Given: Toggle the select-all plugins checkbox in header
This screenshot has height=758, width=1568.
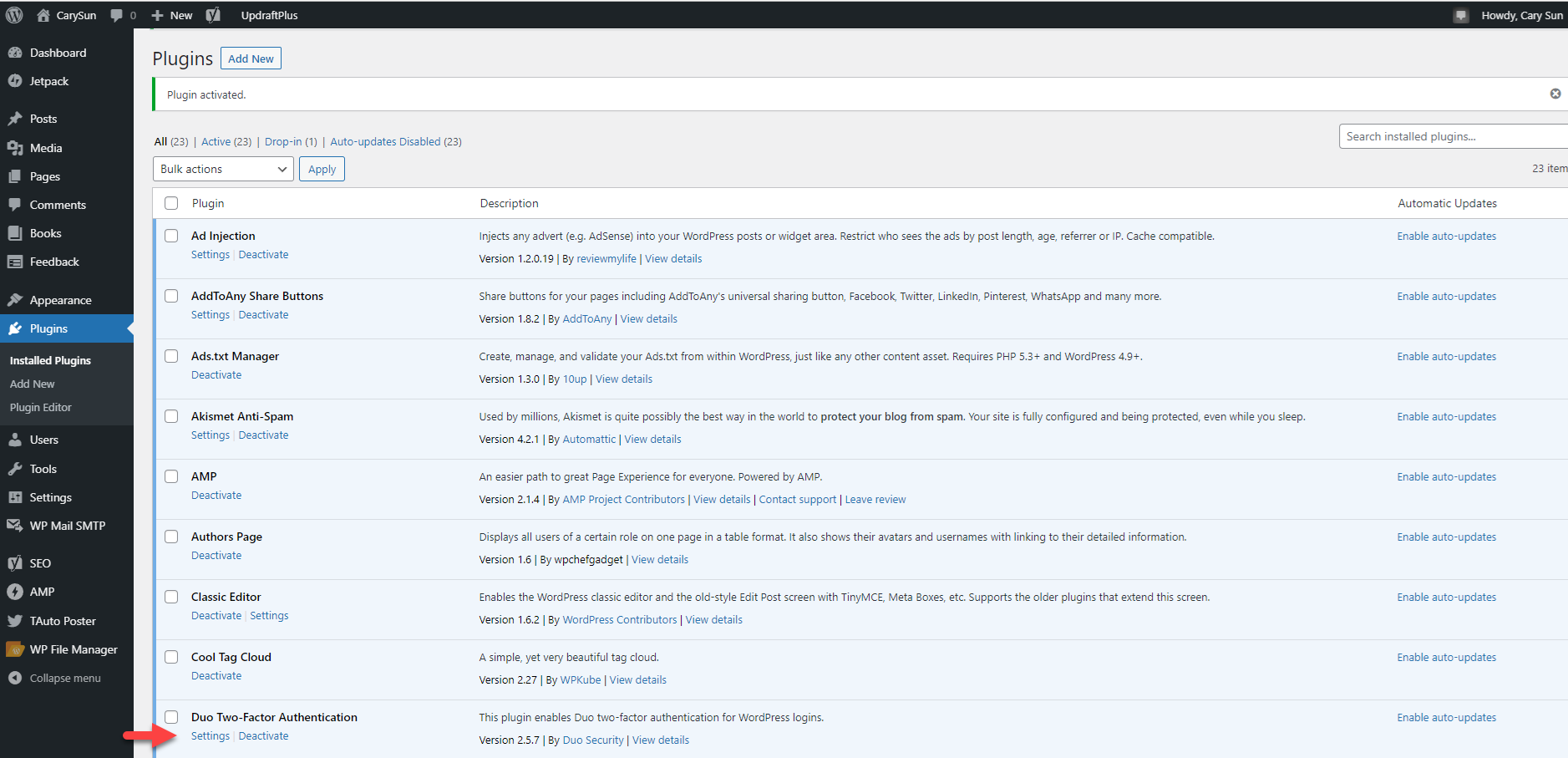Looking at the screenshot, I should 171,203.
